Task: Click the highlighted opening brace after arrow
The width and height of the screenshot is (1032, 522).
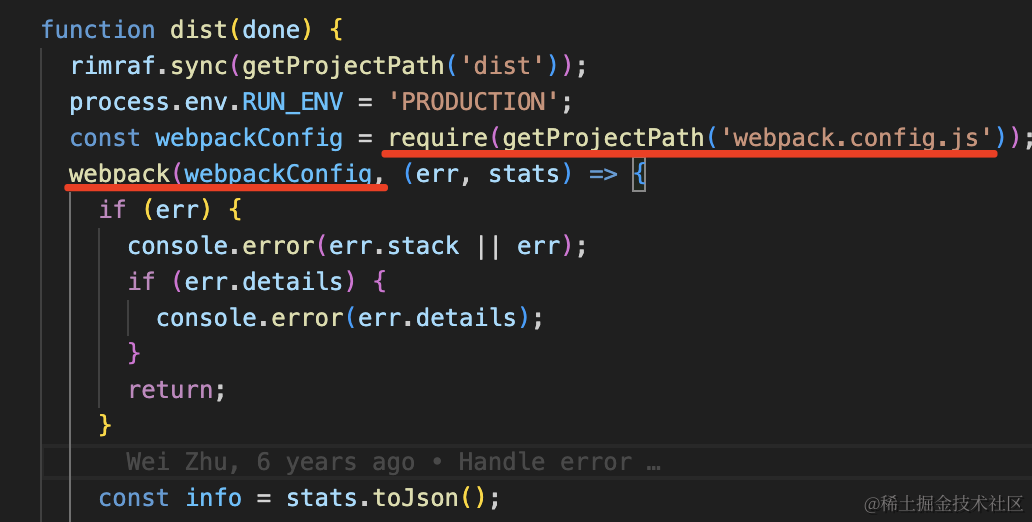Action: point(638,174)
